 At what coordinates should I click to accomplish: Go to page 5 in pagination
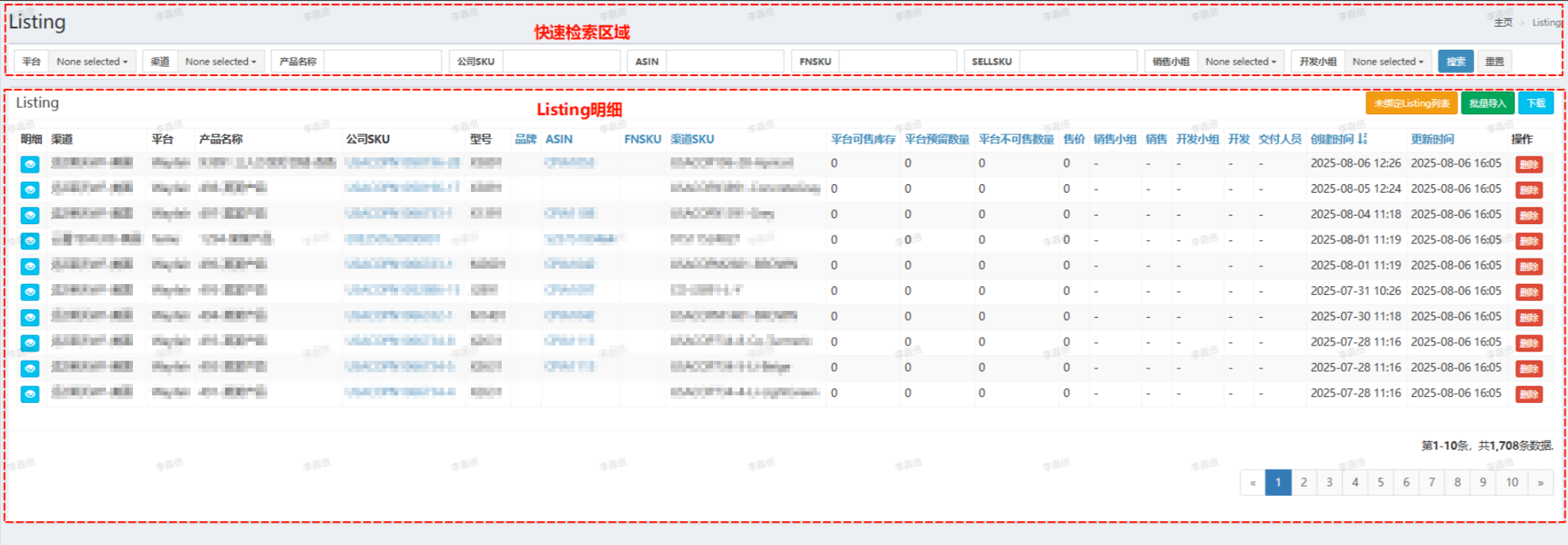point(1381,482)
